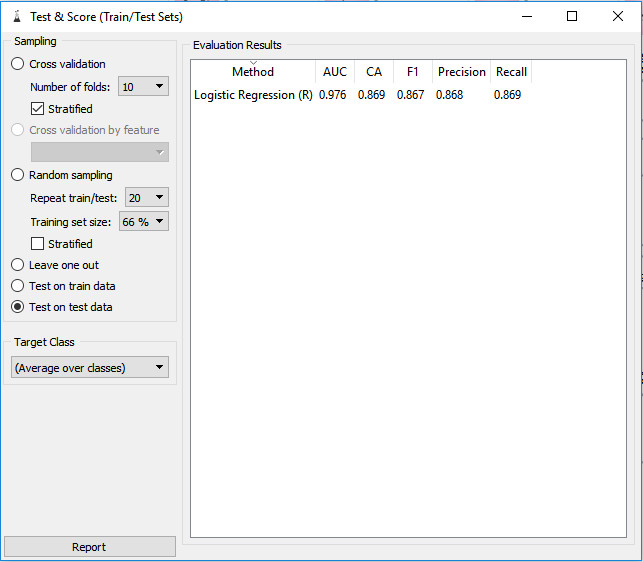643x562 pixels.
Task: Enable Stratified under Random sampling
Action: (x=37, y=244)
